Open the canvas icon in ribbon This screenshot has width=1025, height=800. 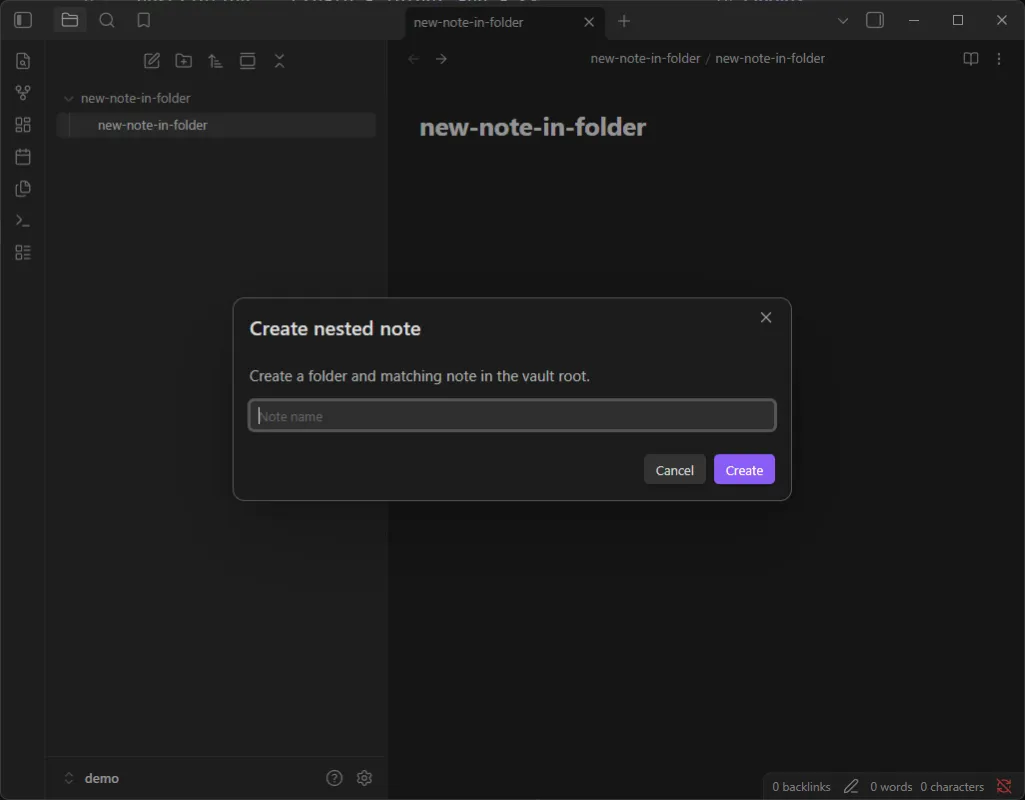[23, 125]
